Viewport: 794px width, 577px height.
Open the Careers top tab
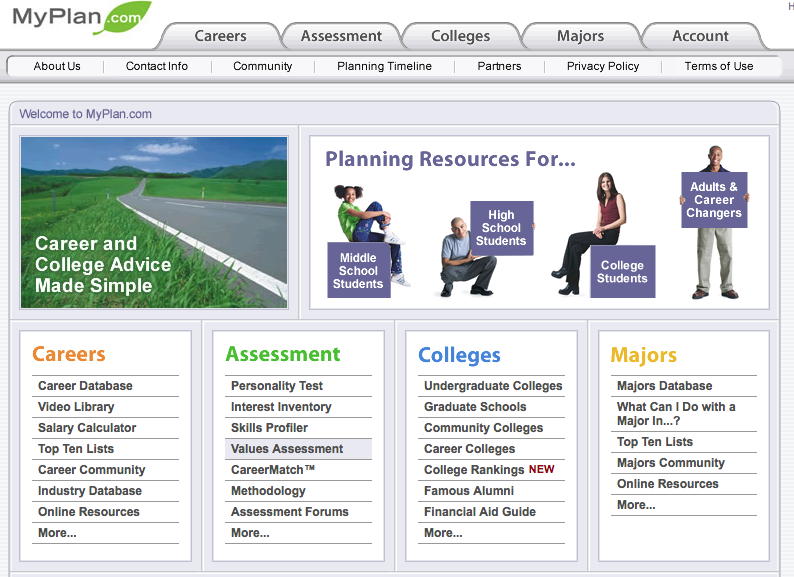220,36
